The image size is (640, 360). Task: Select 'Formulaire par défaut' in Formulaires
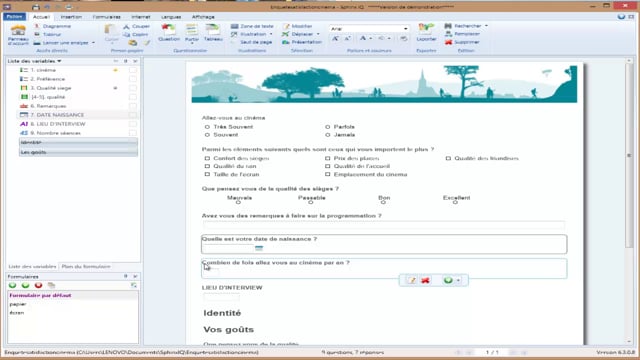click(x=40, y=295)
